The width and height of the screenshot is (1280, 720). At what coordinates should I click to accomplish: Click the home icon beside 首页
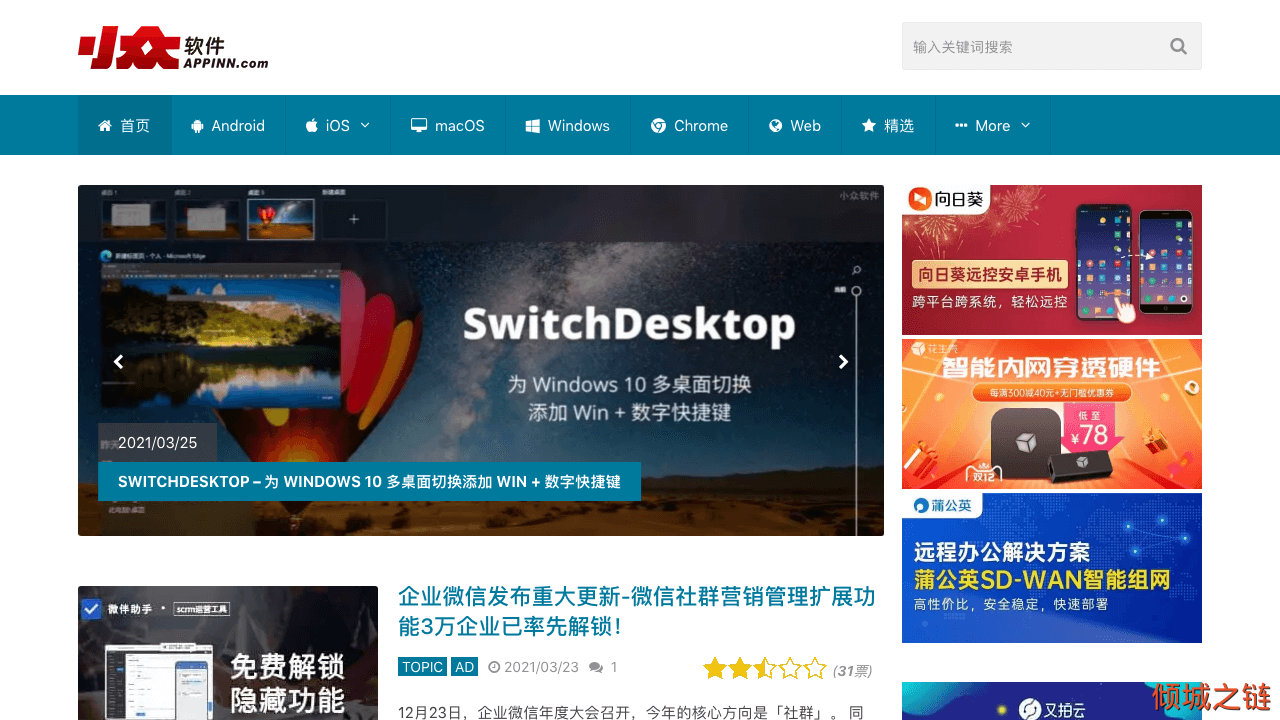(105, 126)
